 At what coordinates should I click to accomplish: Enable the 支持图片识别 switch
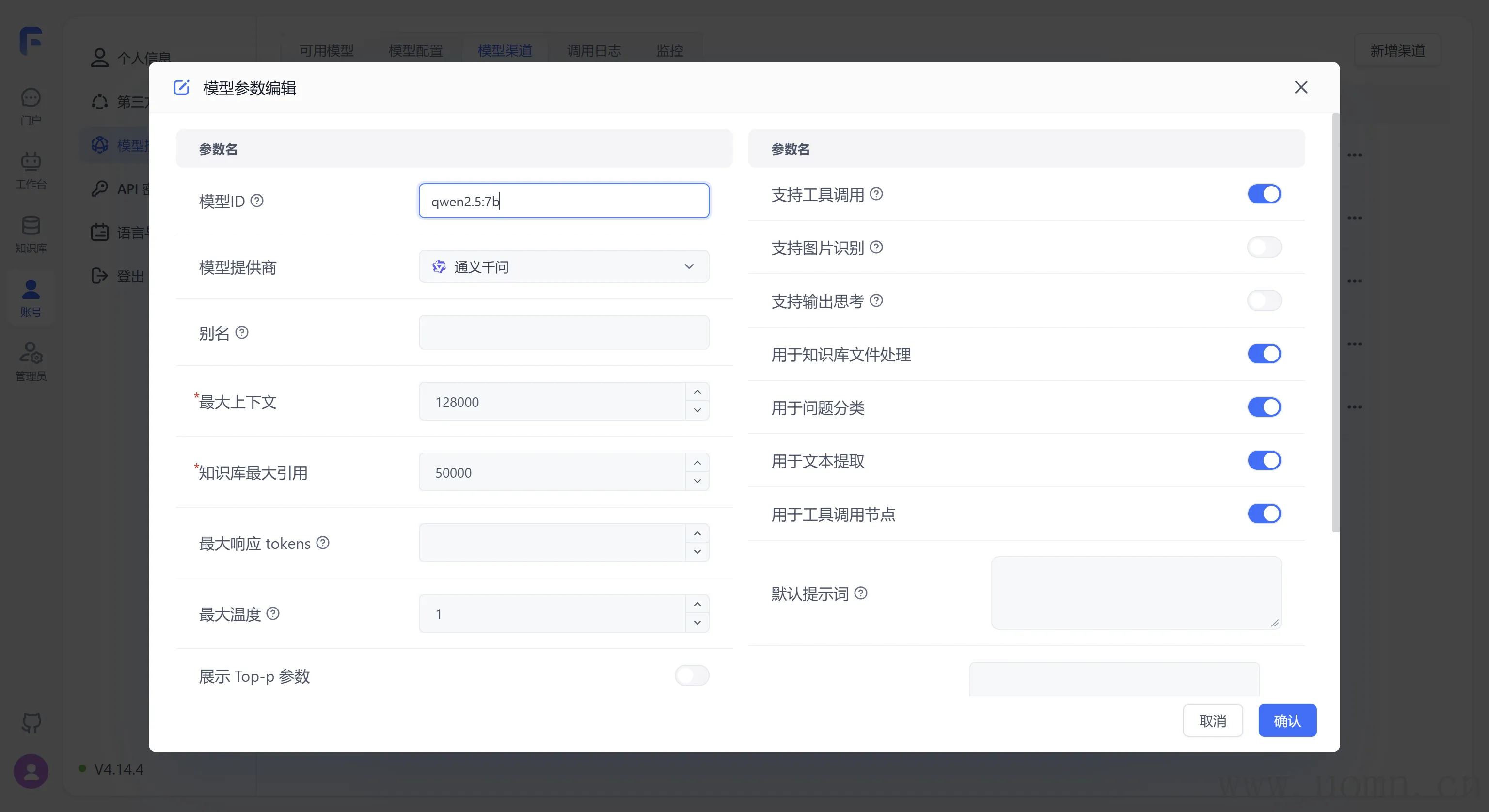pos(1264,248)
